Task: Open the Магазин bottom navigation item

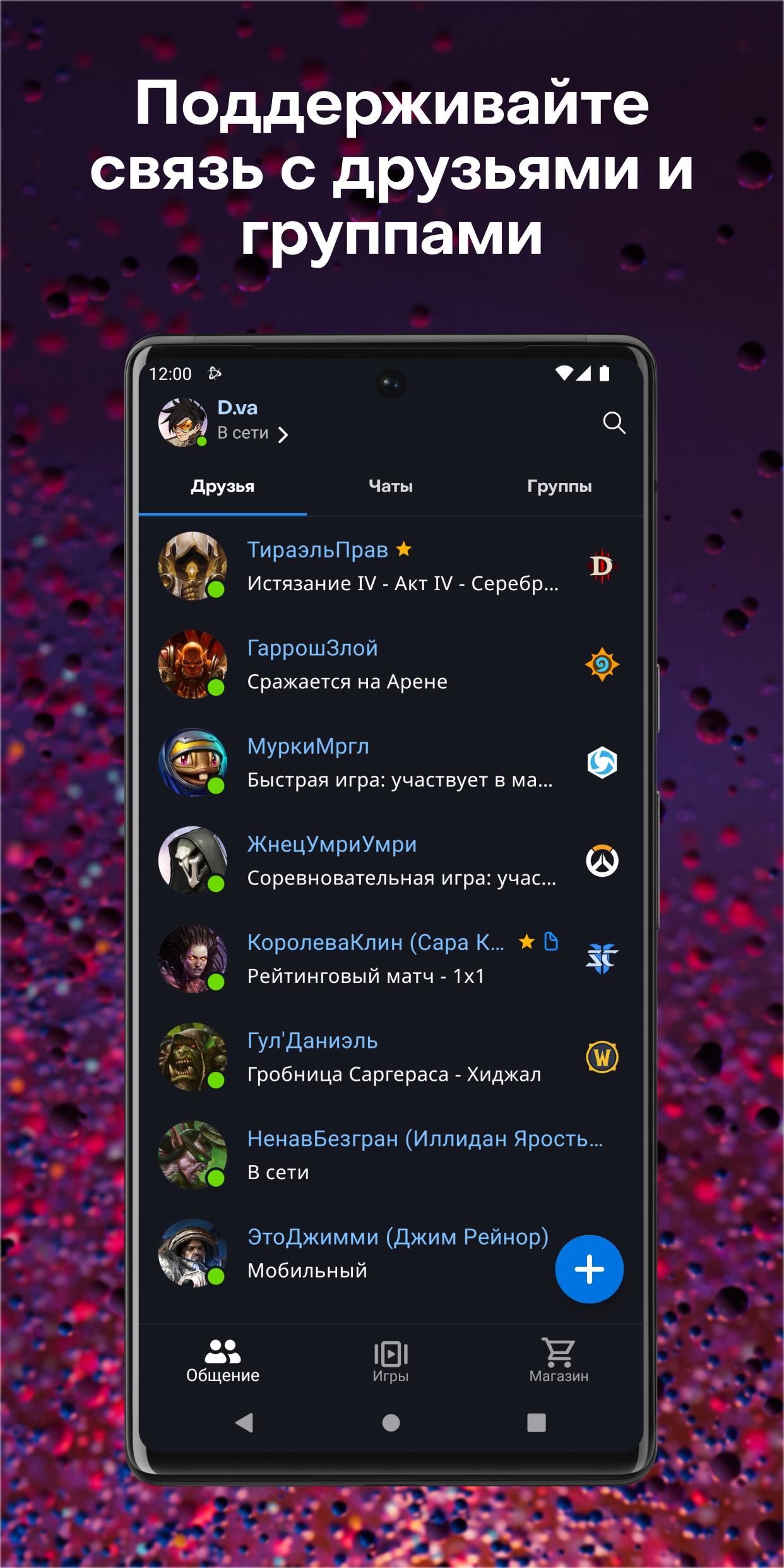Action: [559, 1361]
